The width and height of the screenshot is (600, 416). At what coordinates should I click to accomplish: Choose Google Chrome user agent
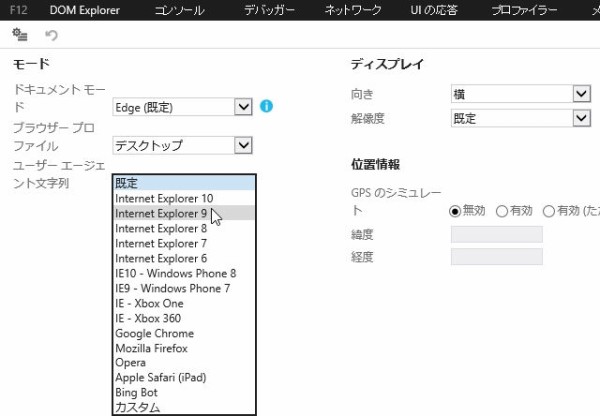point(184,333)
